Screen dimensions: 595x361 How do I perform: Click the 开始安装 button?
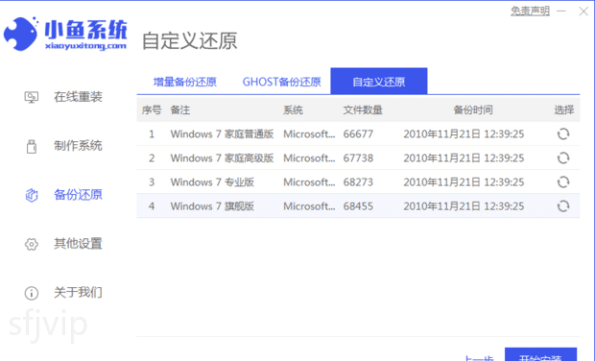(x=541, y=354)
